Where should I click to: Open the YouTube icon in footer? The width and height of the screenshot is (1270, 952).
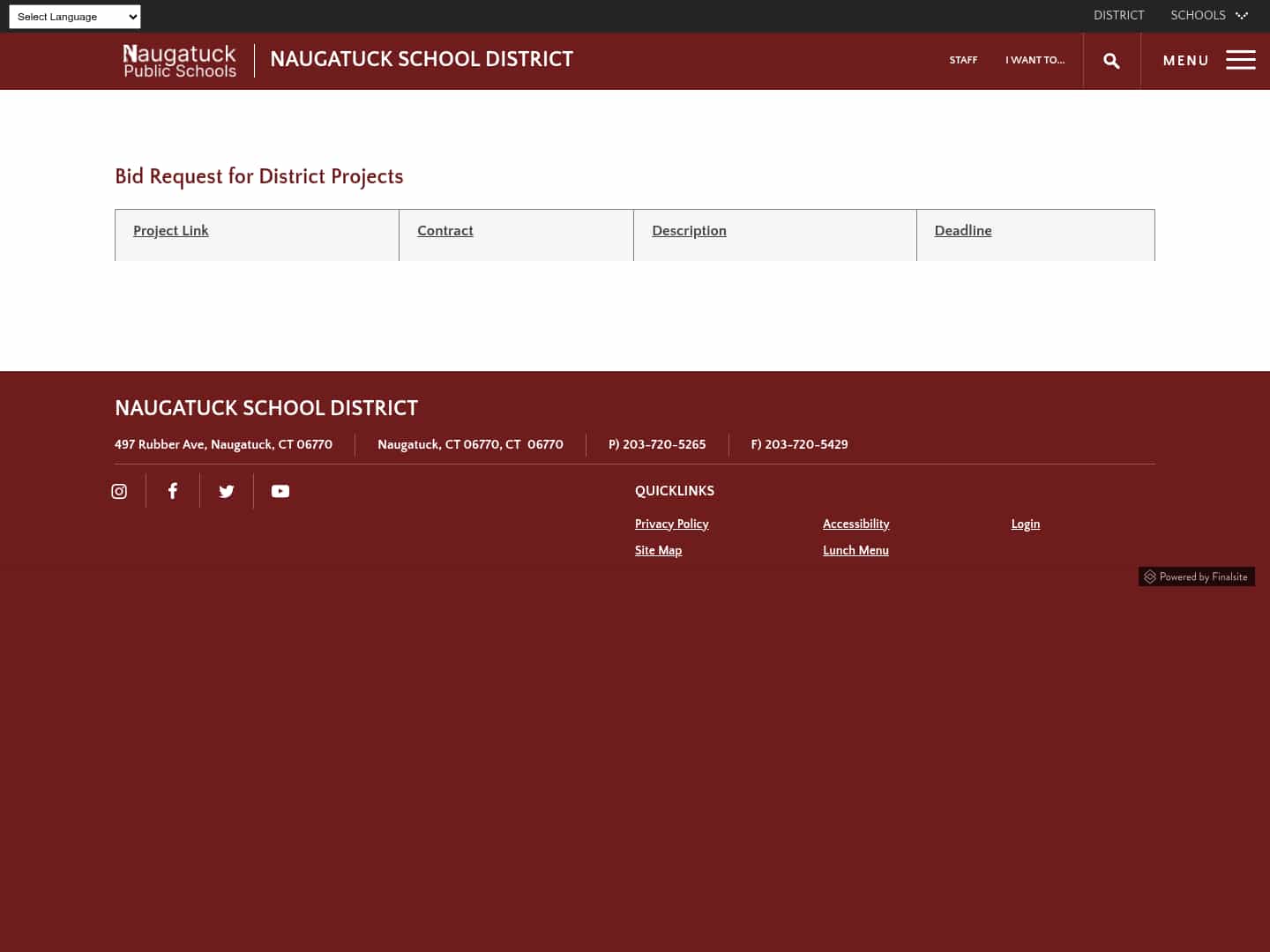[280, 491]
